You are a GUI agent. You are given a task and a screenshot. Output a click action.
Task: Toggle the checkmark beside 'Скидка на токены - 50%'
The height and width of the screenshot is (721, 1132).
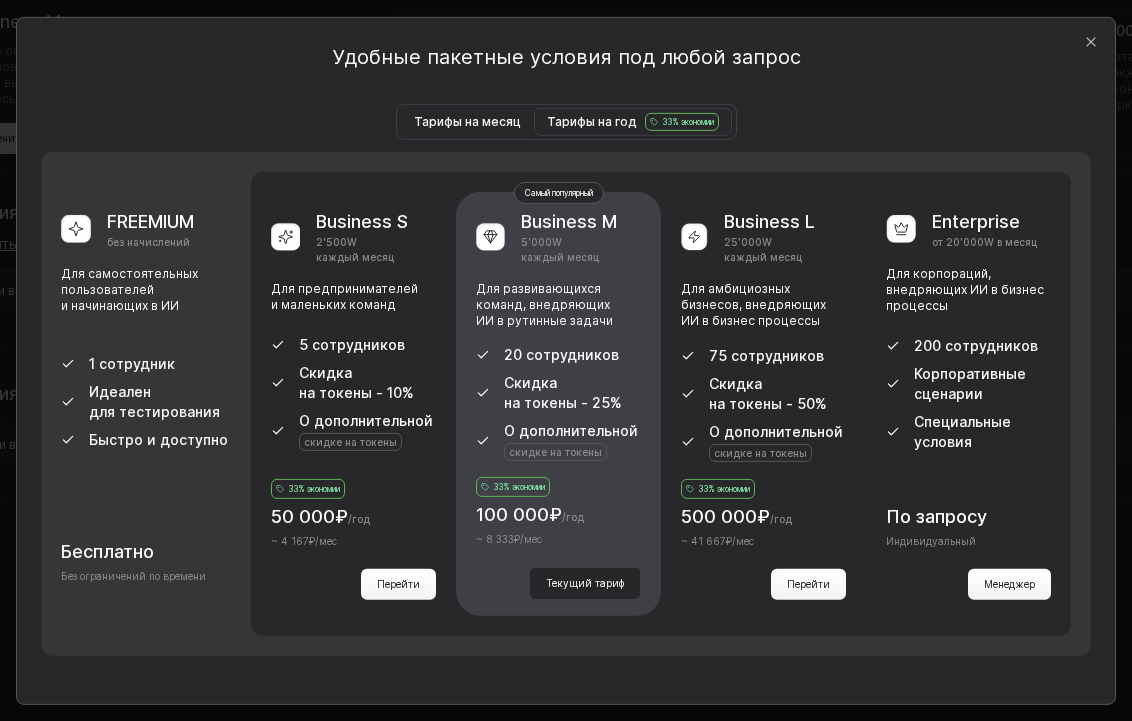688,393
